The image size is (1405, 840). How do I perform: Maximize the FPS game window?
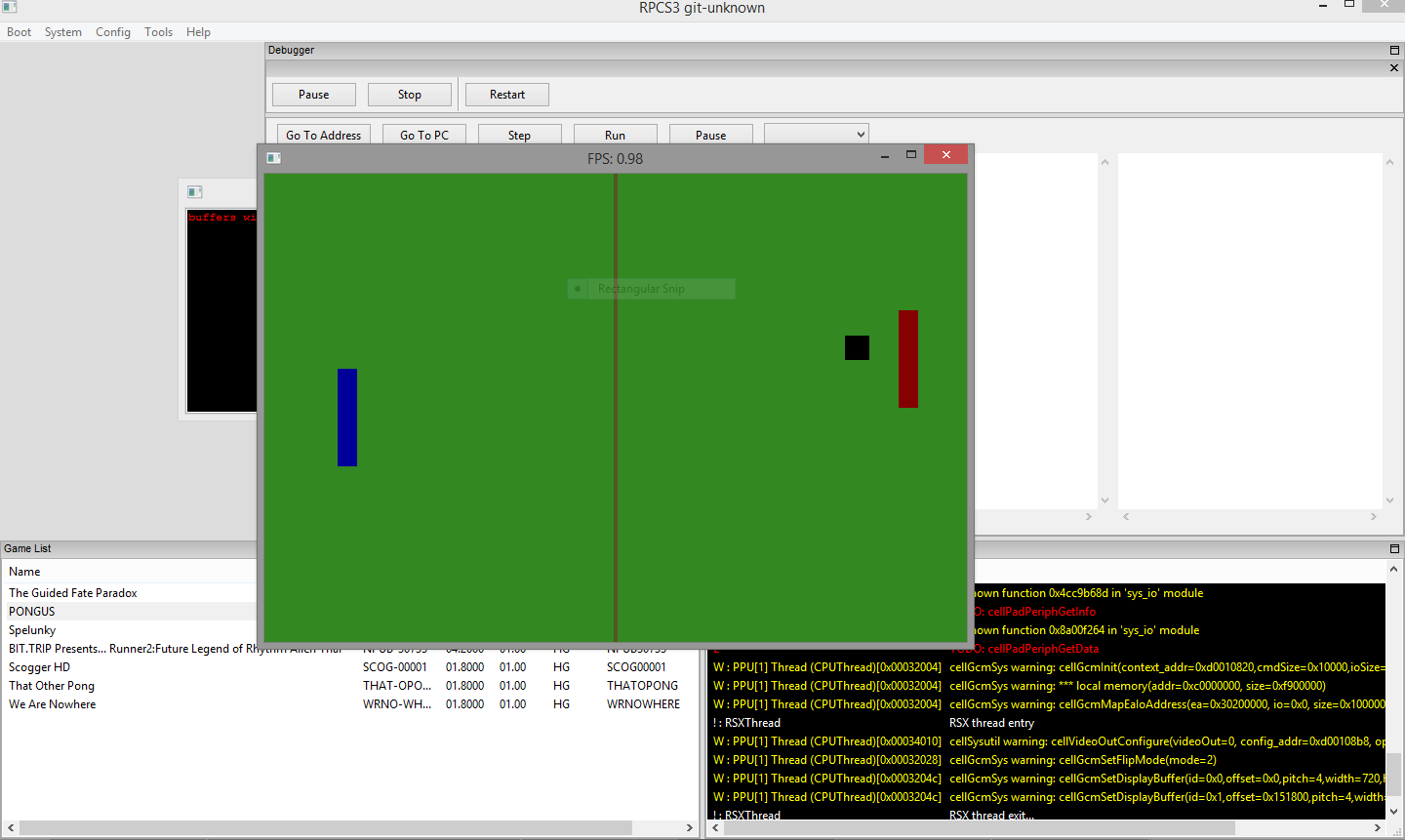click(911, 155)
